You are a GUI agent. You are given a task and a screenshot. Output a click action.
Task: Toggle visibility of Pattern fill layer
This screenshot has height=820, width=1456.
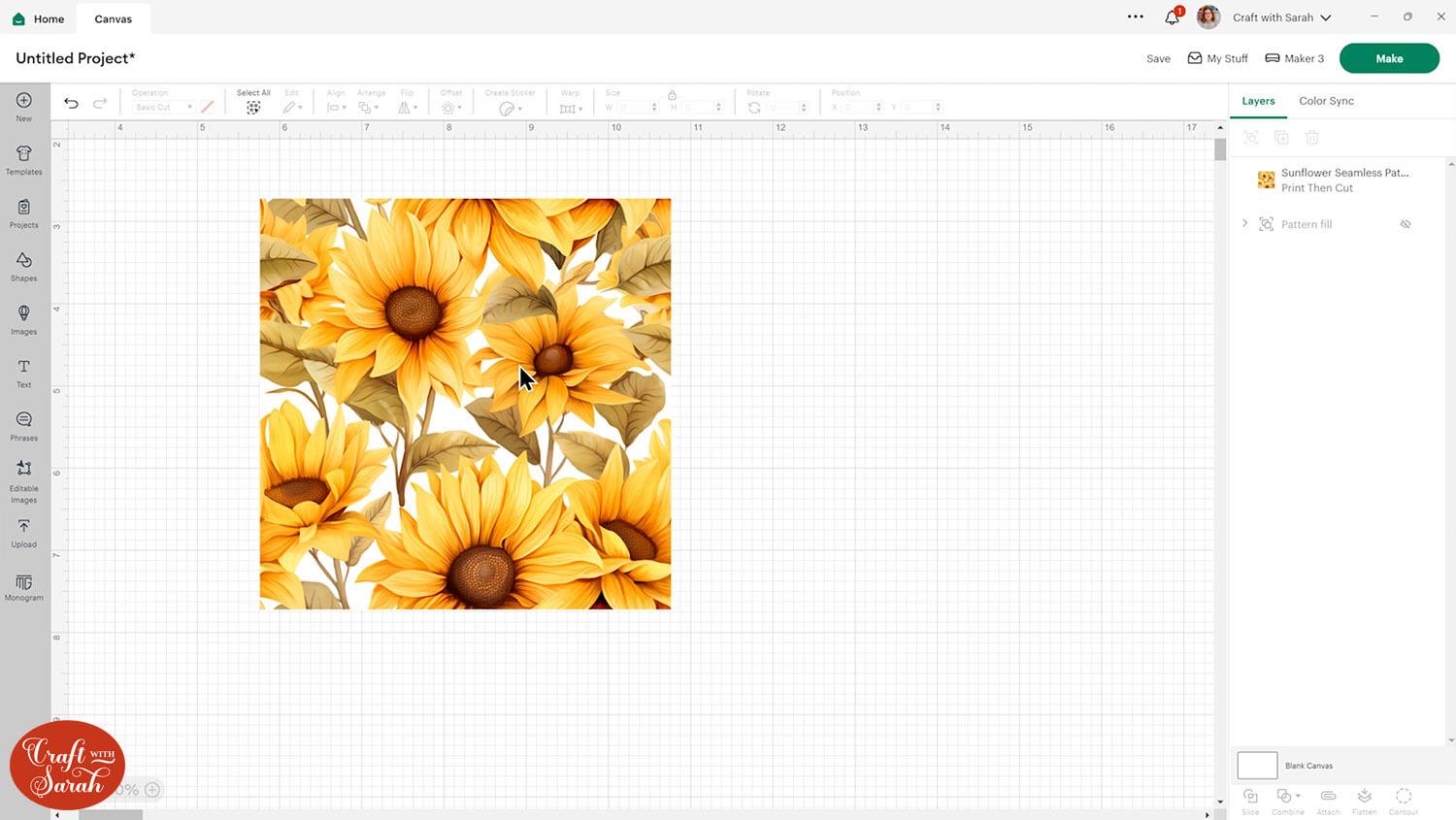(1405, 224)
